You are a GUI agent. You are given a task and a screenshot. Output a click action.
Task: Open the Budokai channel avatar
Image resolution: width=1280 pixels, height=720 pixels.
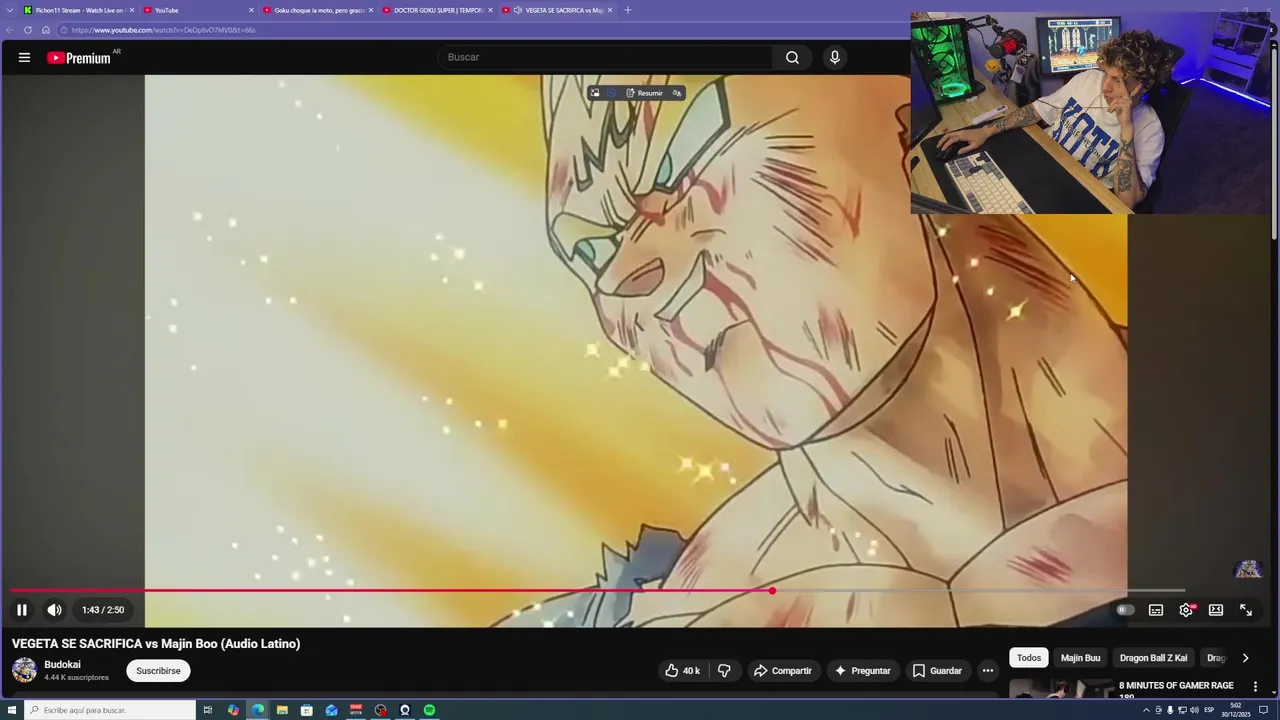tap(24, 670)
